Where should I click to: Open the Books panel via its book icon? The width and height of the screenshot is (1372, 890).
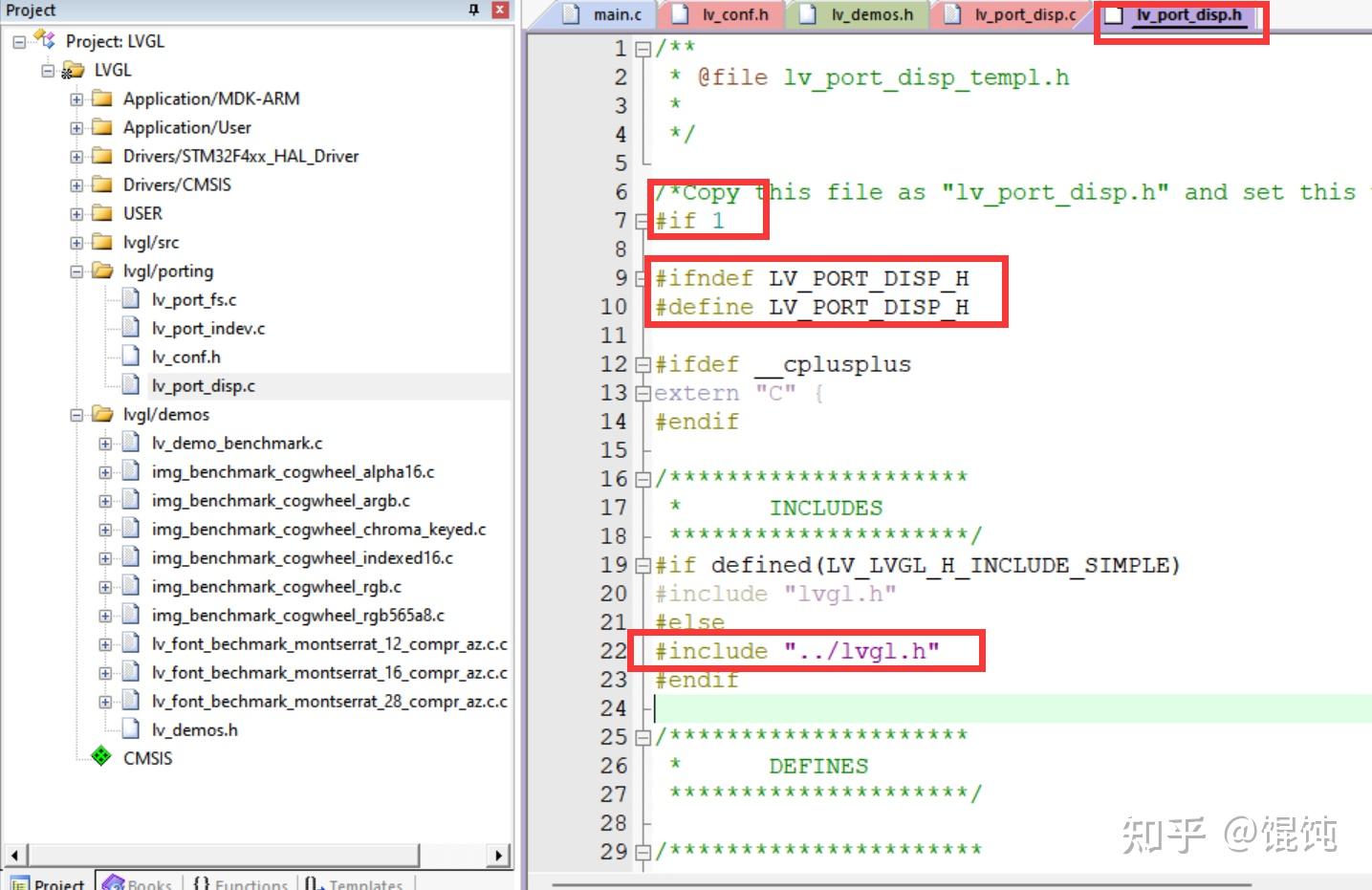[113, 881]
